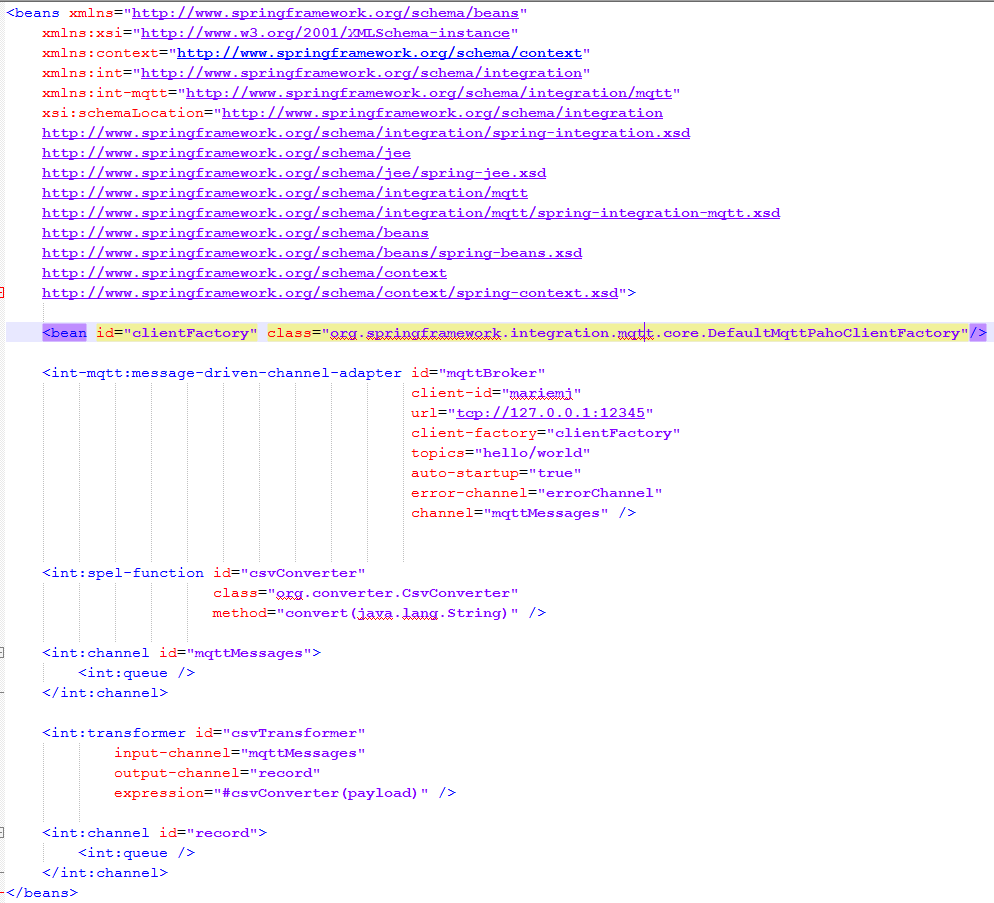
Task: Collapse the fold marker beside int:channel mqttMessages
Action: [x=2, y=653]
